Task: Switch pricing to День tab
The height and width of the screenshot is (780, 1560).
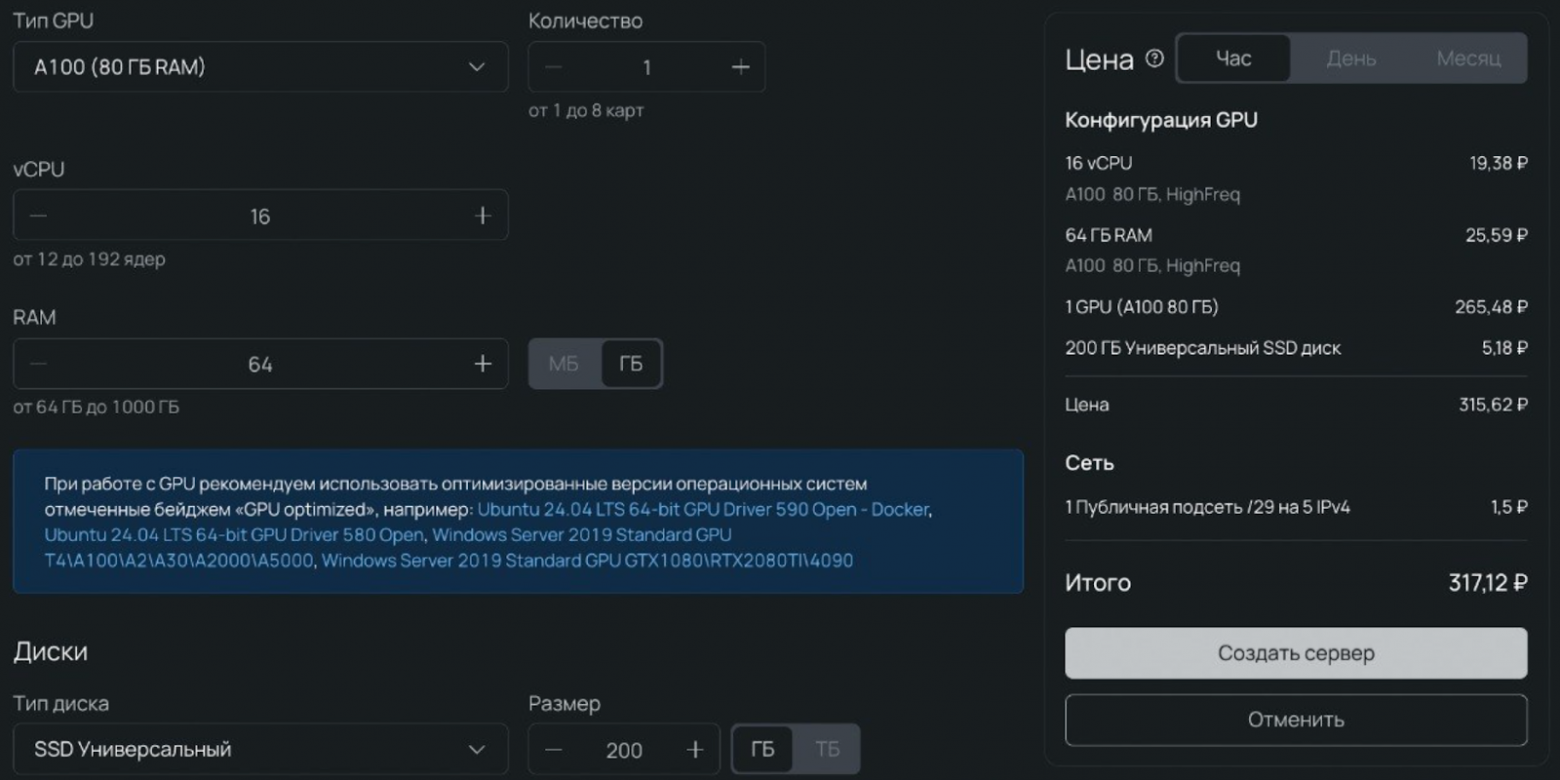Action: (x=1350, y=58)
